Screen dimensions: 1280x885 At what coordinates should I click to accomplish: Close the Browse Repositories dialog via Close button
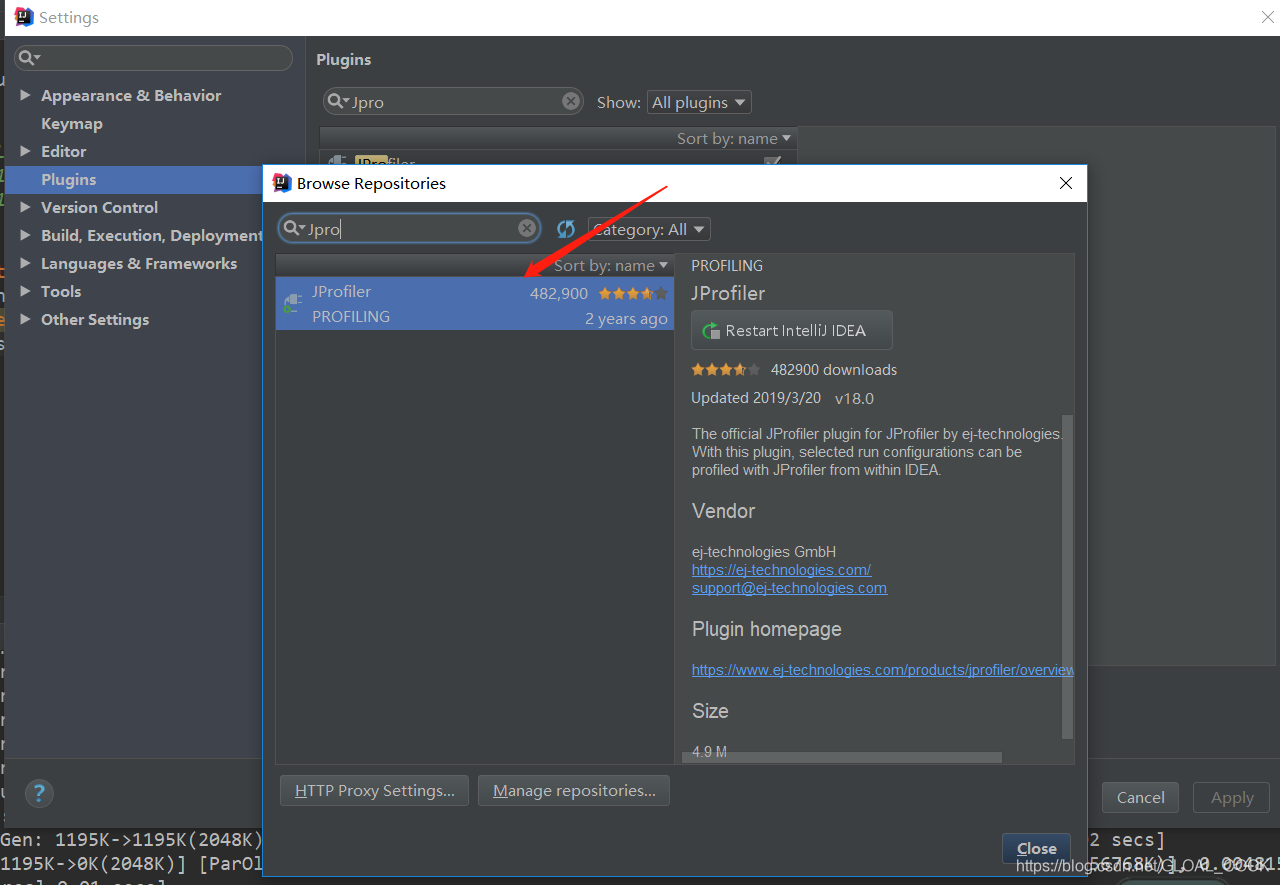point(1037,848)
